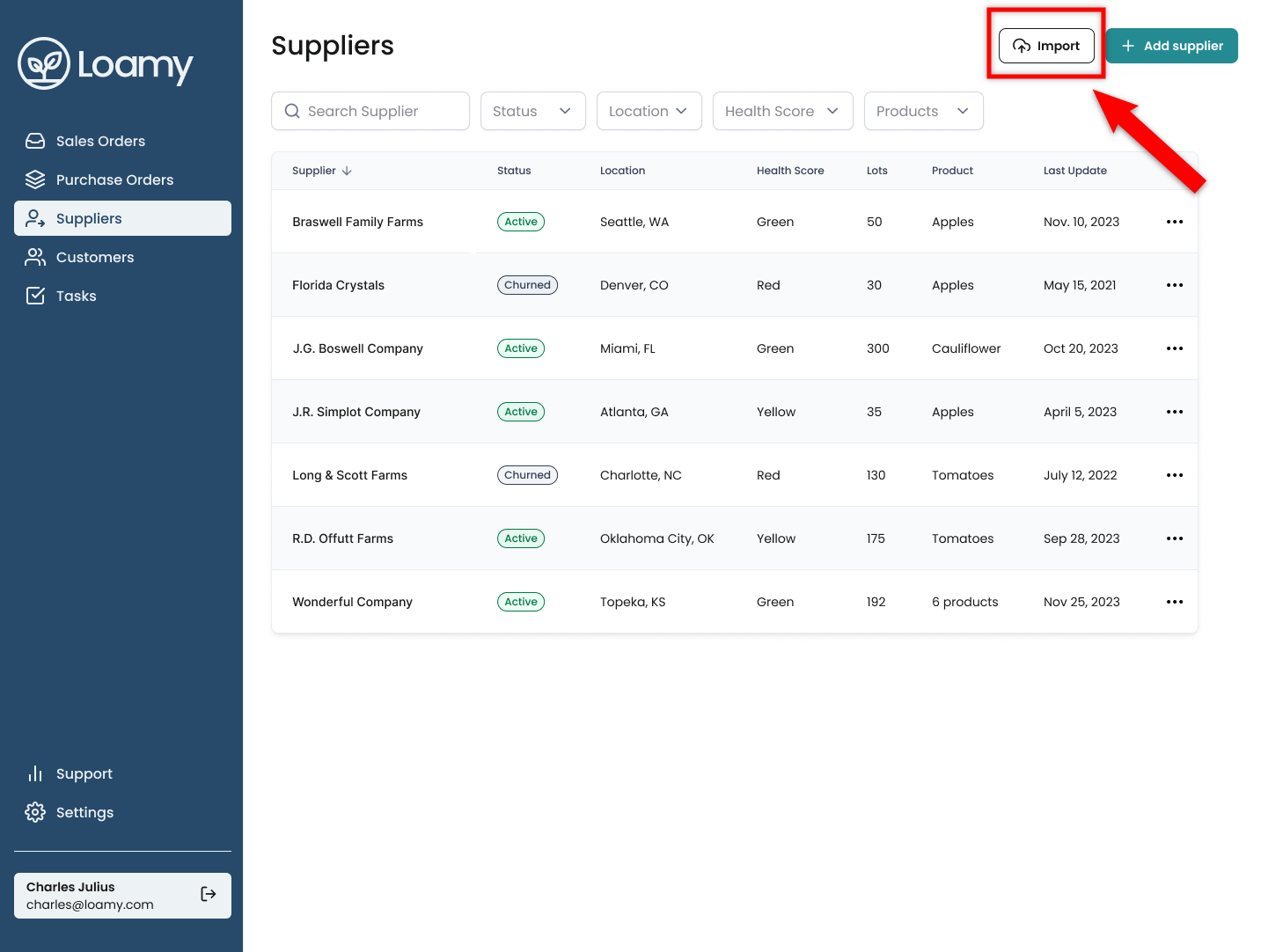The image size is (1268, 952).
Task: Open Support menu item
Action: [122, 773]
